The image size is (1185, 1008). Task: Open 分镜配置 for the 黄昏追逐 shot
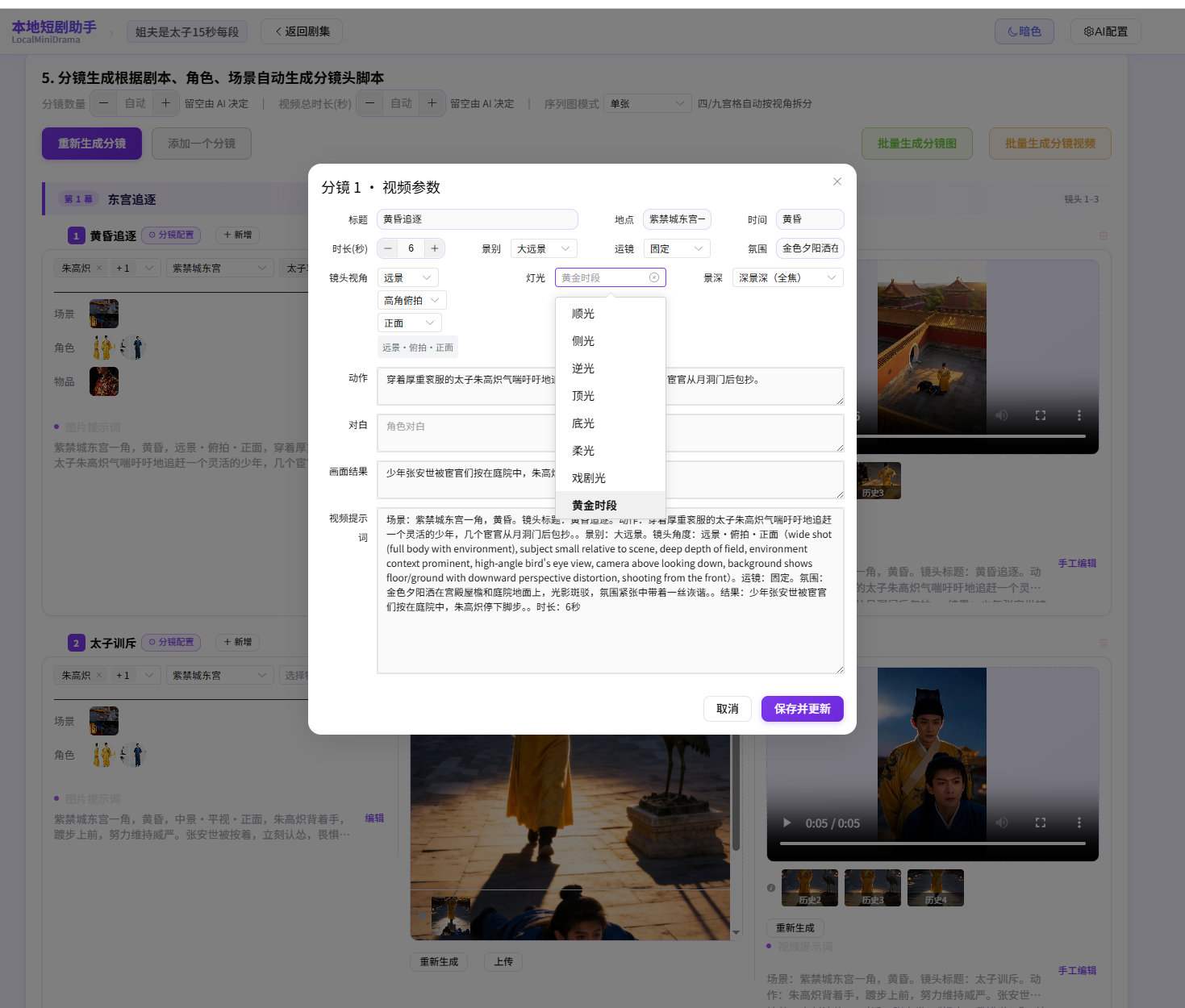[170, 235]
